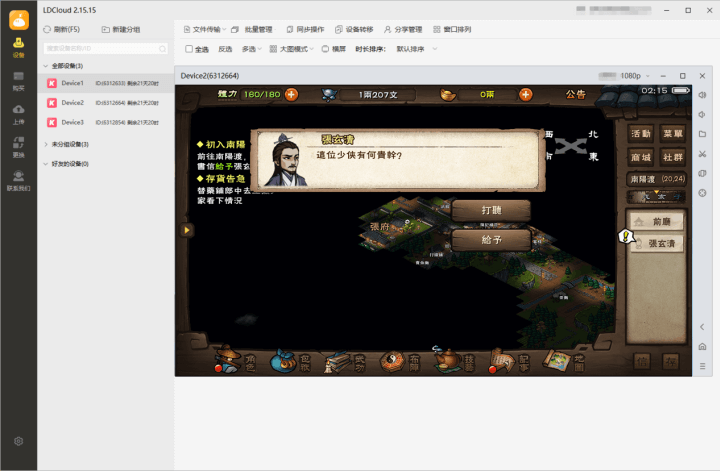This screenshot has width=720, height=471.
Task: Open the 默认排序 sort order dropdown
Action: (x=417, y=49)
